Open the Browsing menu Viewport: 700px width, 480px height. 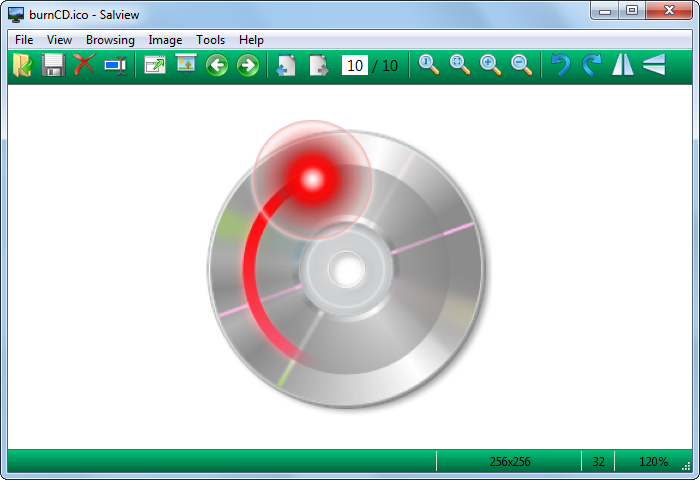(110, 40)
